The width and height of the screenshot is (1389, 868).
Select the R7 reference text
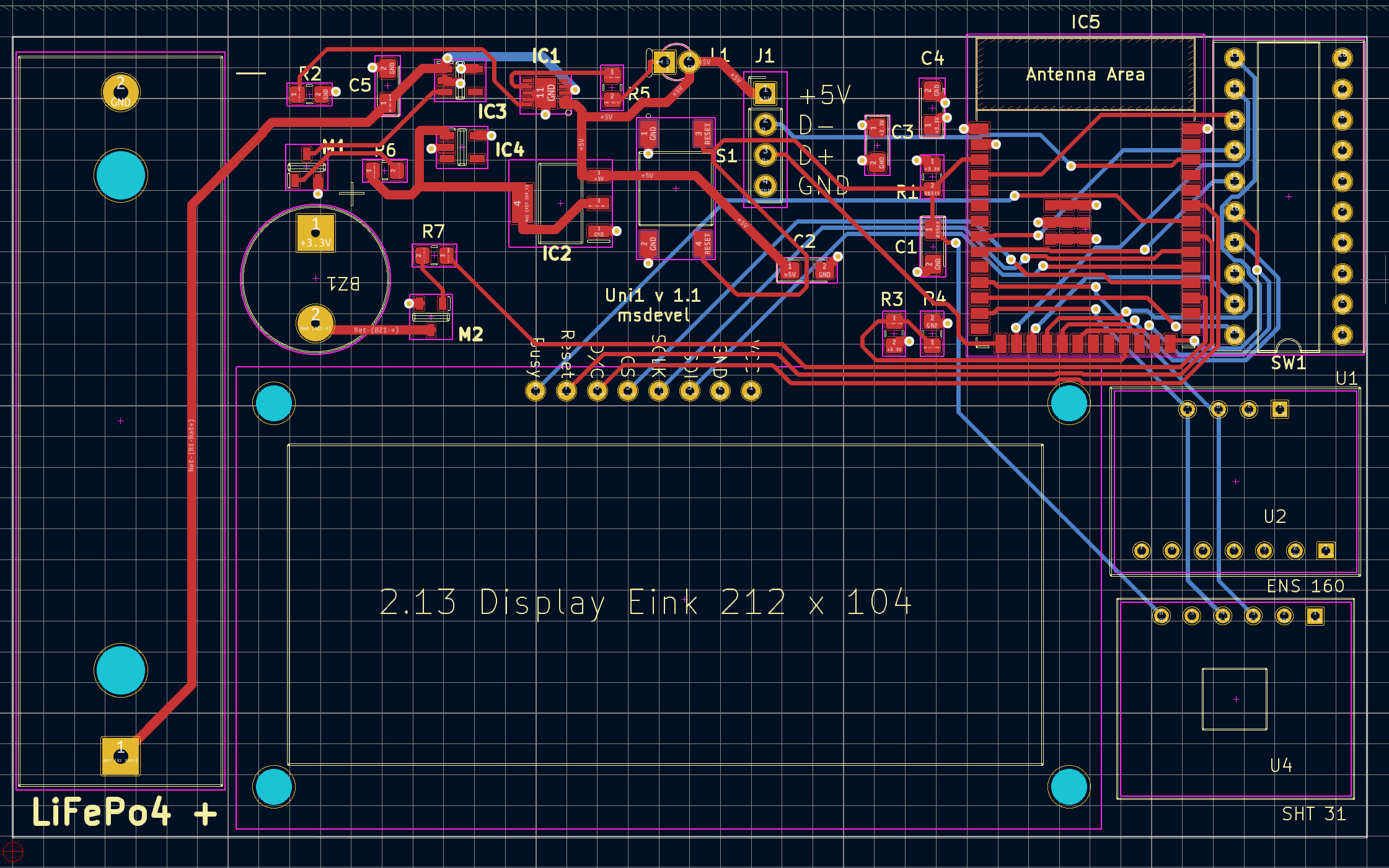433,232
